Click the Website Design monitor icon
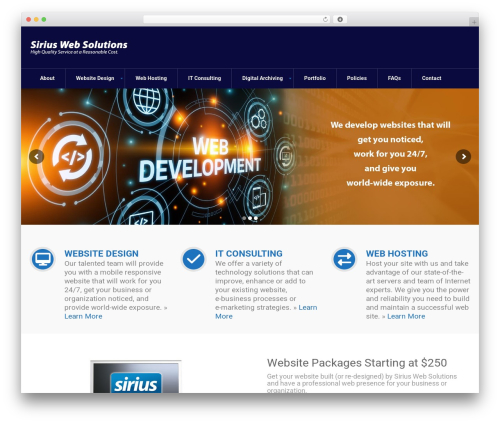The height and width of the screenshot is (423, 500). coord(43,259)
